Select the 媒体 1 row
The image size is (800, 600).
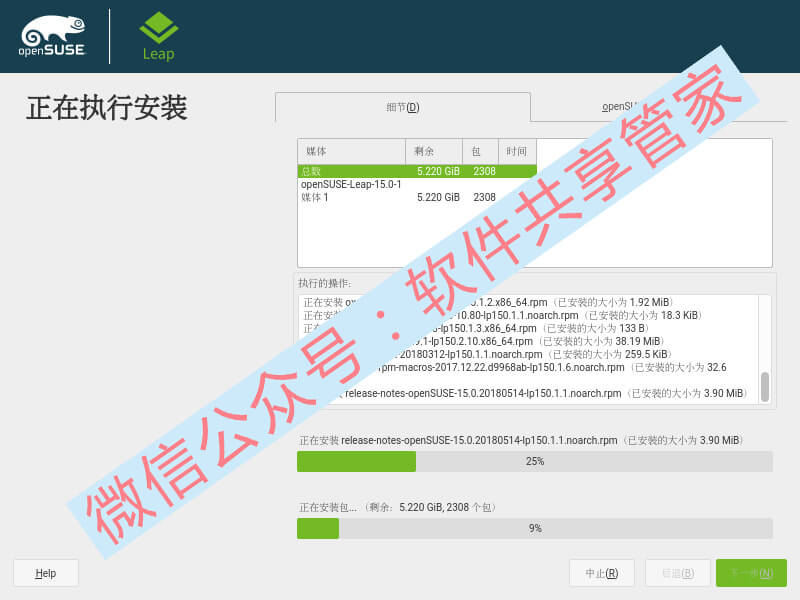pyautogui.click(x=417, y=197)
